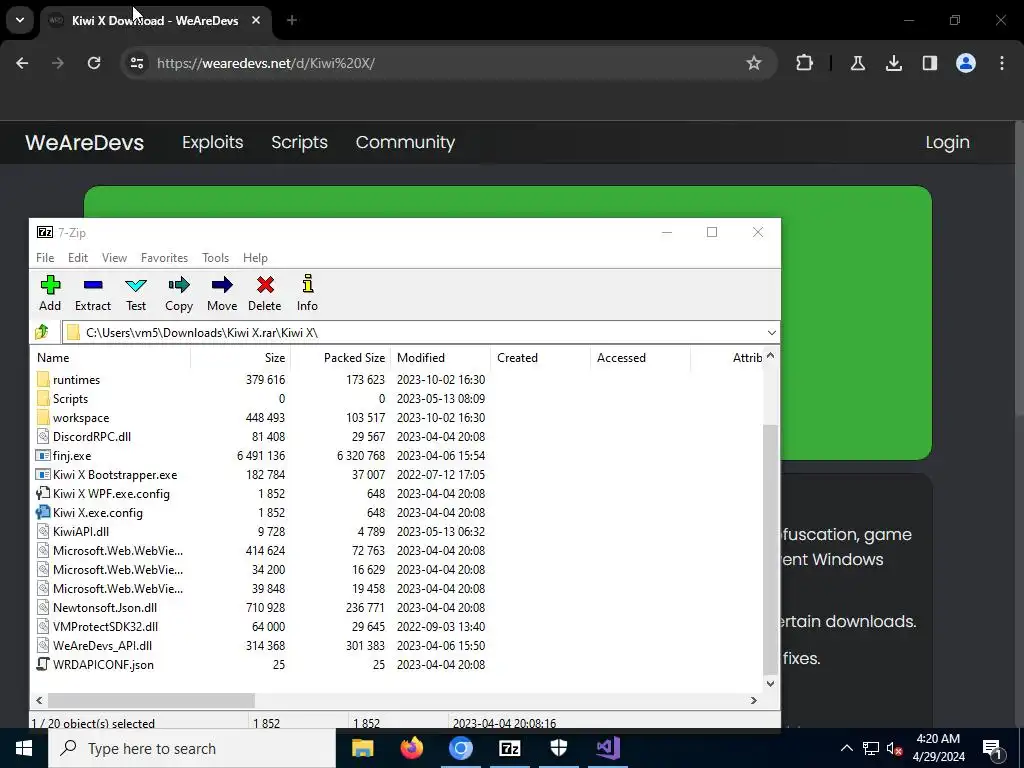Open the File menu in 7-Zip

pyautogui.click(x=45, y=258)
